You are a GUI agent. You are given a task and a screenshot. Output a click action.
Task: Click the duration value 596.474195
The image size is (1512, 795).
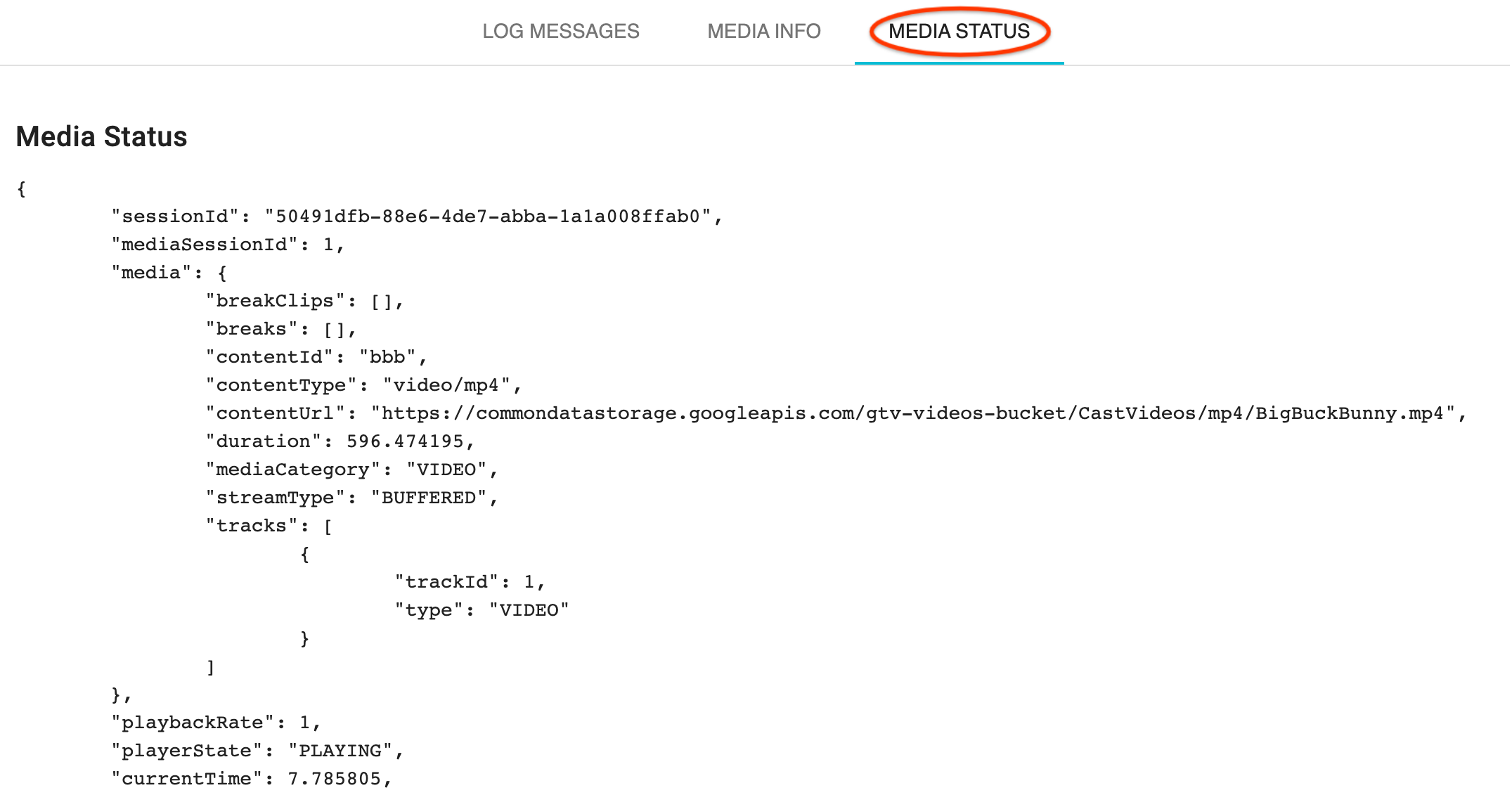coord(405,441)
